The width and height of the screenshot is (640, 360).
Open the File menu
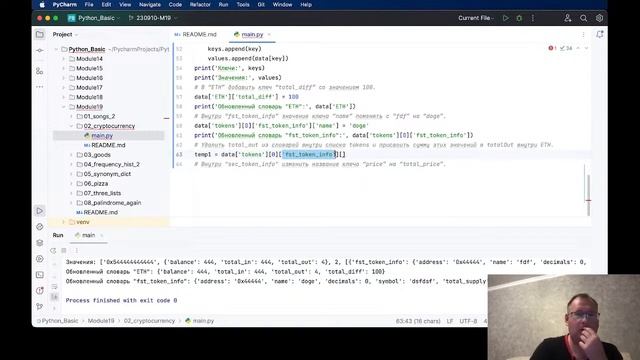pos(89,5)
